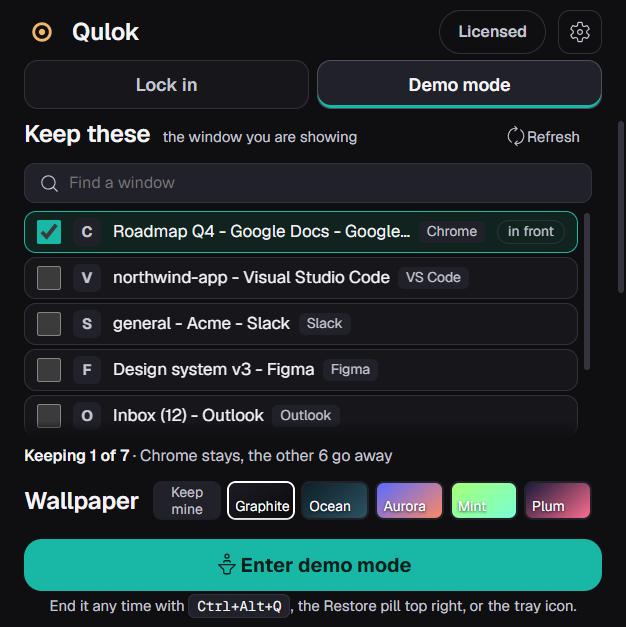626x627 pixels.
Task: Click the Refresh text link
Action: pos(553,137)
